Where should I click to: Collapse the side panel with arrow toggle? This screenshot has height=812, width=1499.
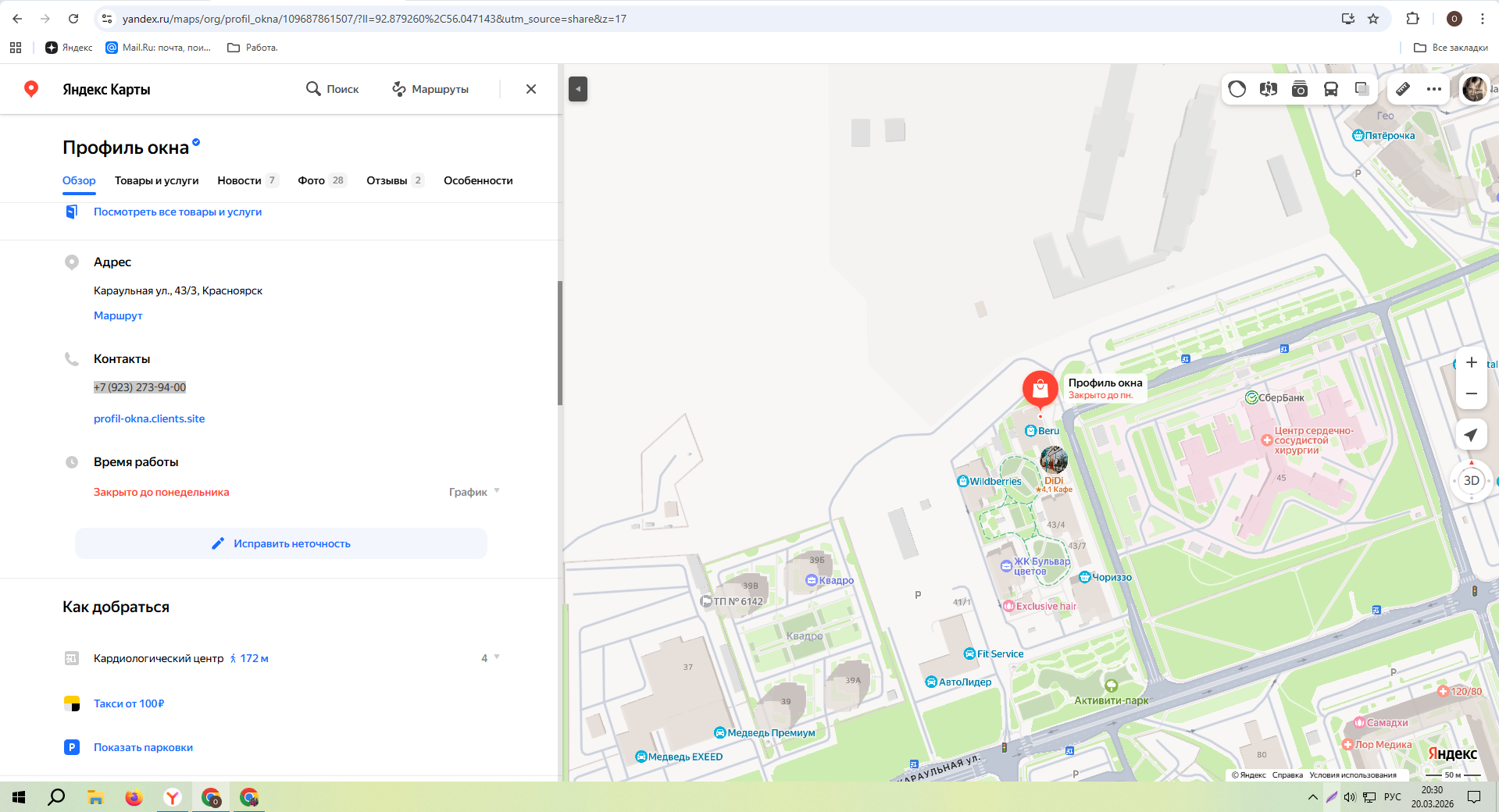pyautogui.click(x=578, y=89)
